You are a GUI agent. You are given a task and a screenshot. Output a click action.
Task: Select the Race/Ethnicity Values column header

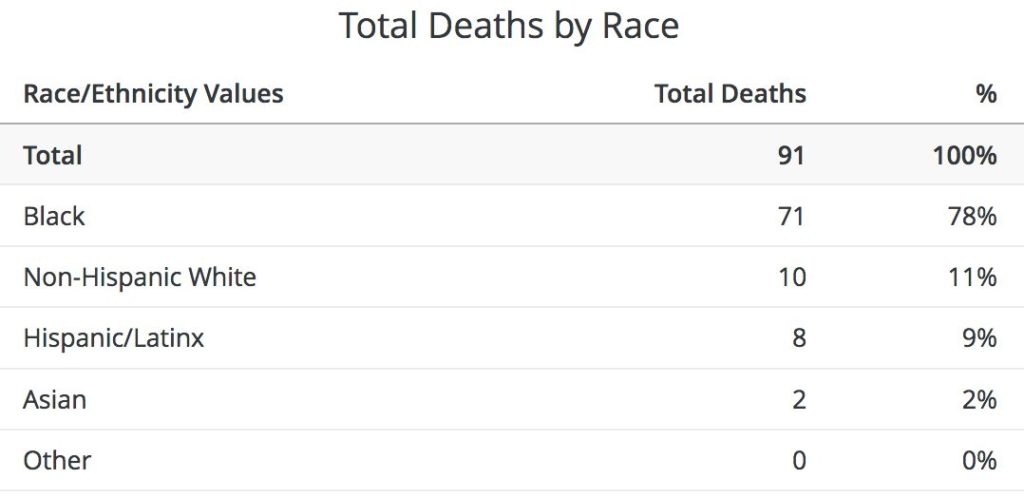pyautogui.click(x=153, y=94)
